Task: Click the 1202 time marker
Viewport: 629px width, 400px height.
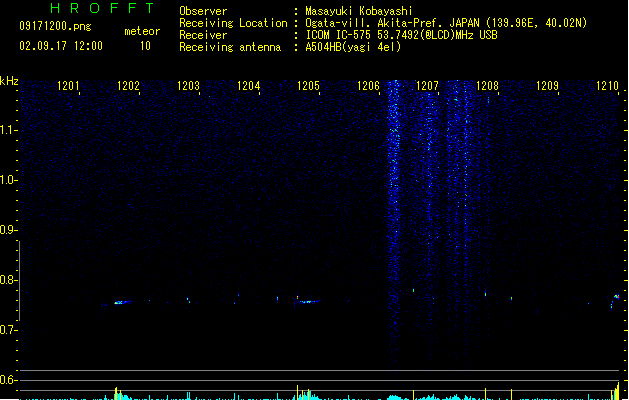Action: click(x=128, y=86)
